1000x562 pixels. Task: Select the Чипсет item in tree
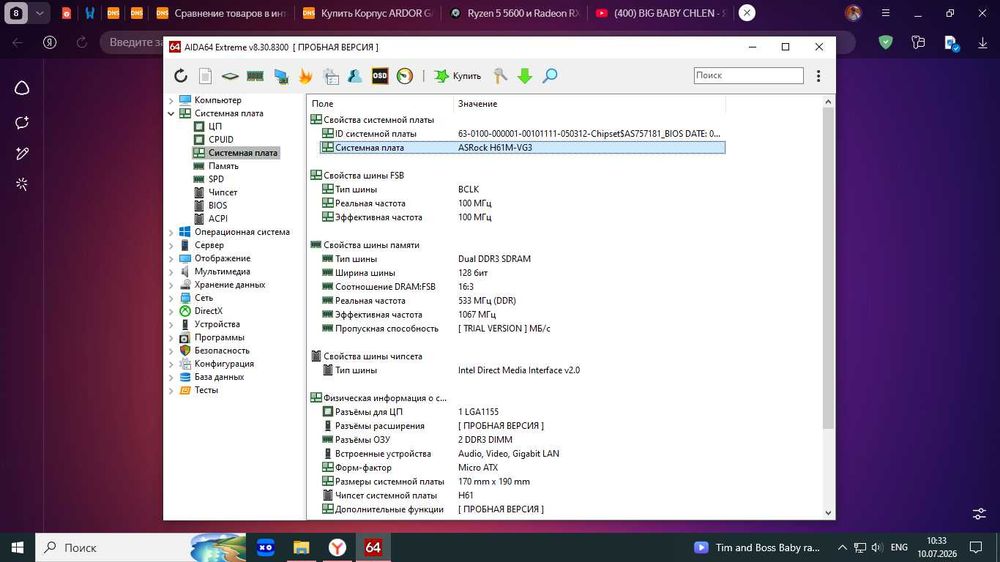pos(223,192)
